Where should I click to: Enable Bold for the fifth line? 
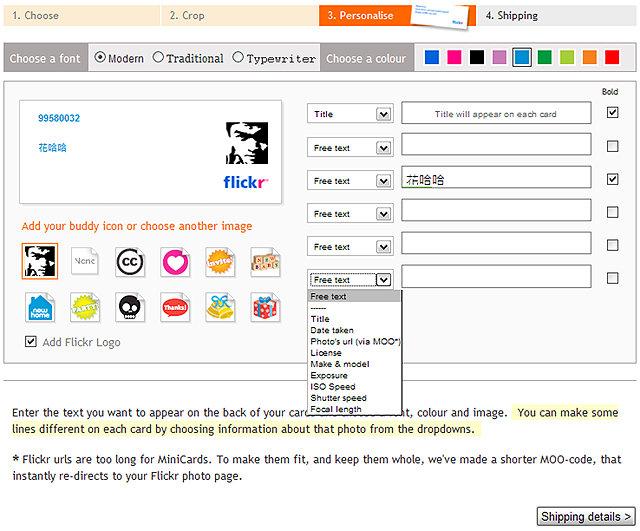coord(612,245)
